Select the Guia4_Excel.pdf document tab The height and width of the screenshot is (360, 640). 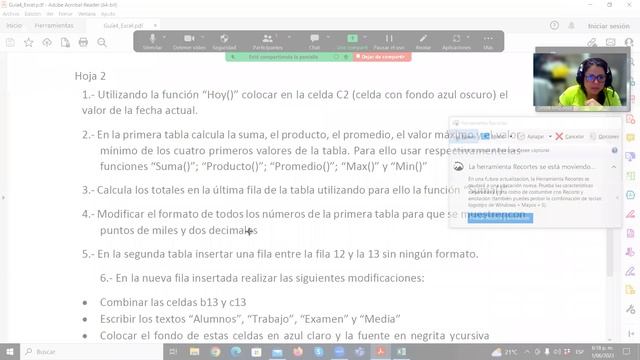tap(123, 25)
